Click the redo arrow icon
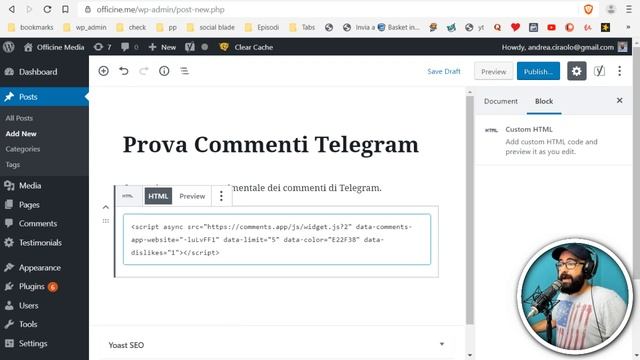This screenshot has width=640, height=360. (144, 71)
